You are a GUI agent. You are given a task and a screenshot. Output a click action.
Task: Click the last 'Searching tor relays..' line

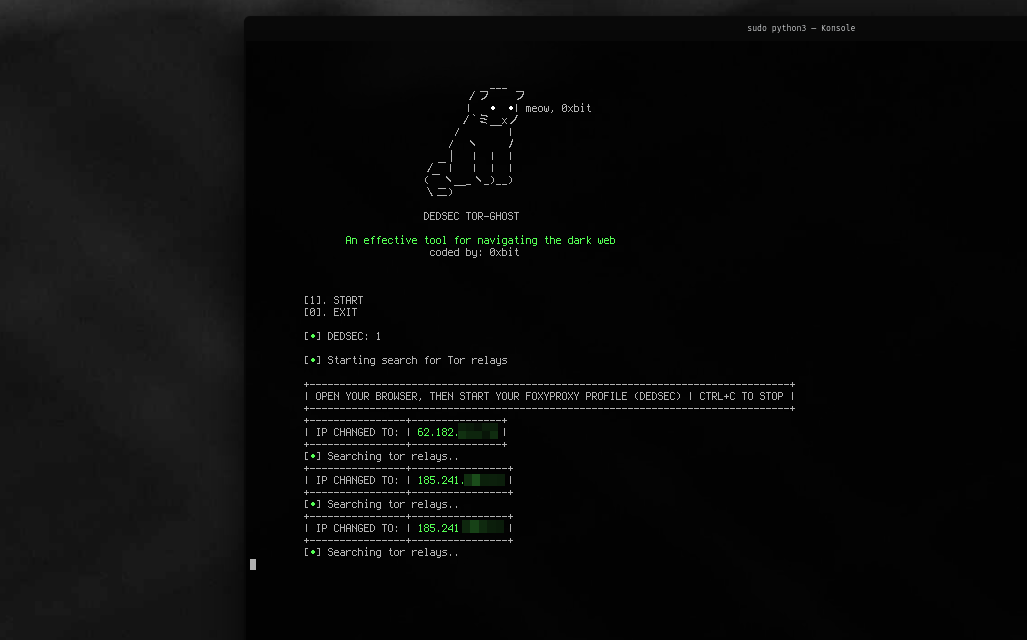[381, 552]
